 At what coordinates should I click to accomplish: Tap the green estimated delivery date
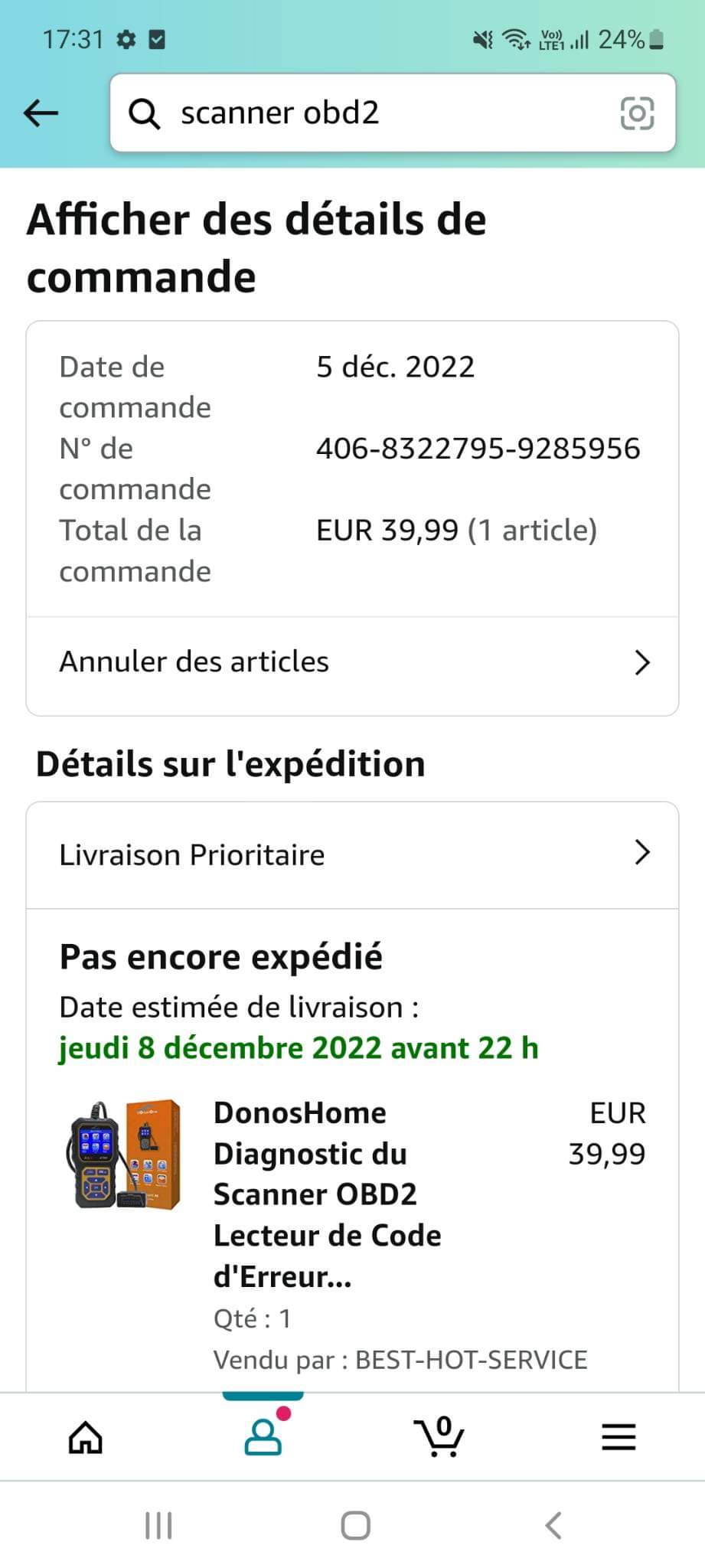[299, 1048]
